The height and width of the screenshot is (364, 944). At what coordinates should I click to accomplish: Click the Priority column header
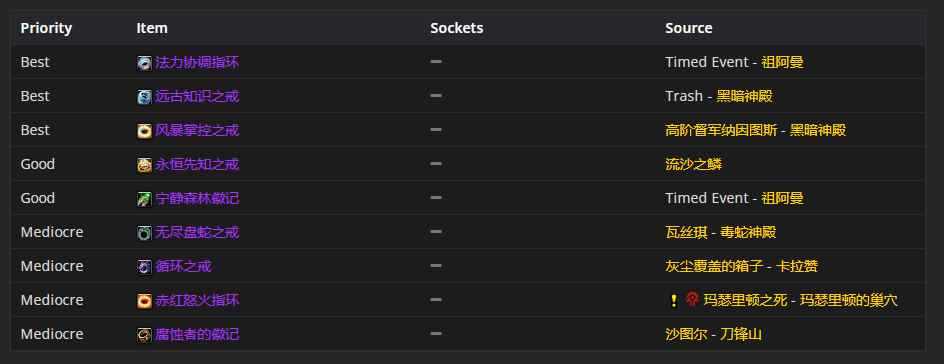pyautogui.click(x=46, y=28)
